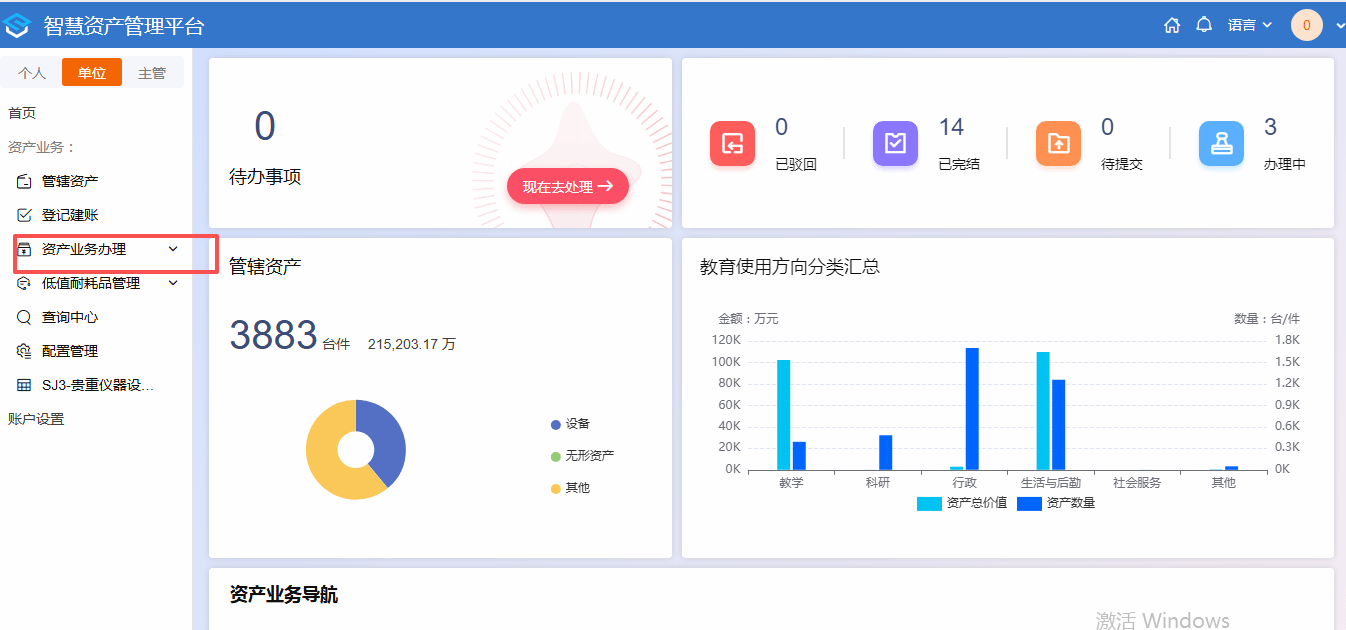Expand the 低值耐耗品管理 submenu chevron
The image size is (1346, 630).
pos(173,283)
